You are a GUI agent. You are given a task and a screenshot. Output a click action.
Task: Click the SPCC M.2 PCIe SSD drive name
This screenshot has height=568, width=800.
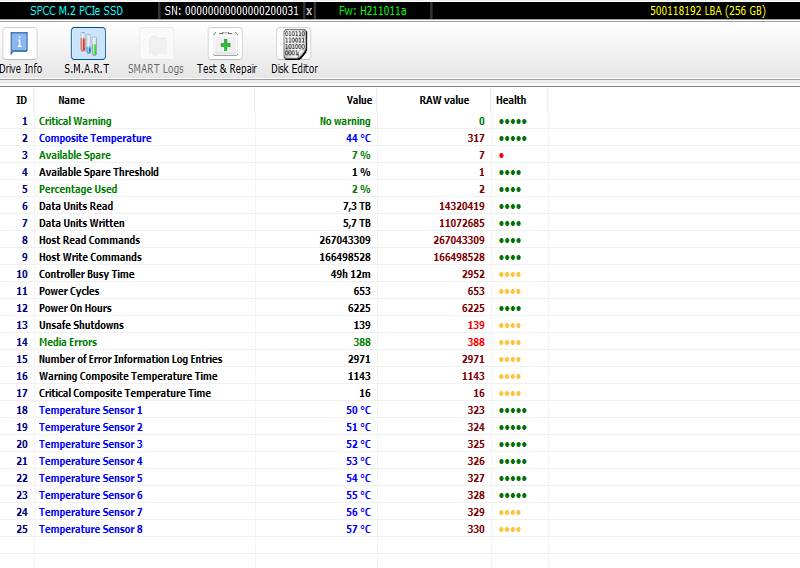tap(75, 11)
